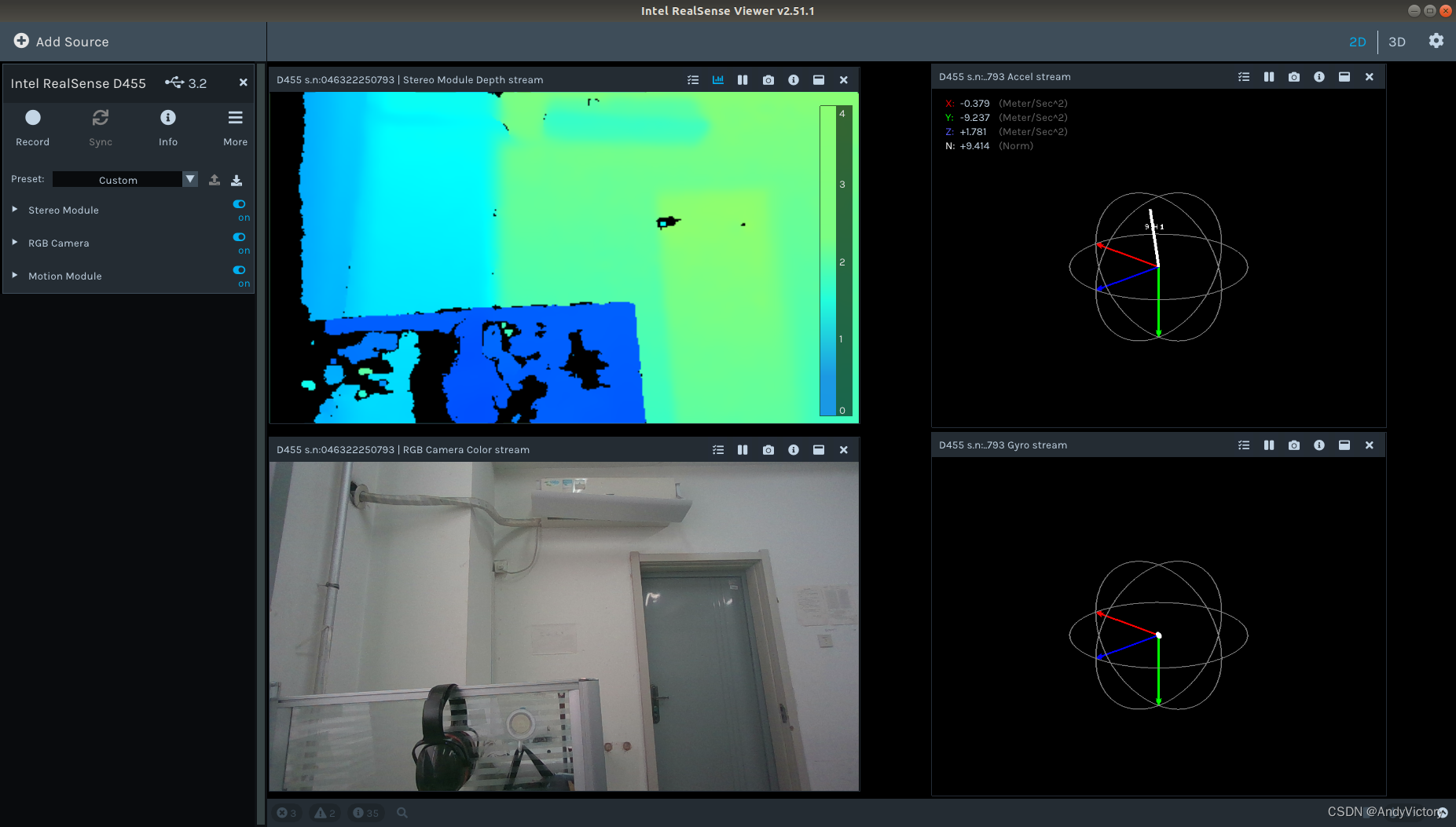This screenshot has width=1456, height=827.
Task: Toggle the Motion Module off
Action: [x=240, y=270]
